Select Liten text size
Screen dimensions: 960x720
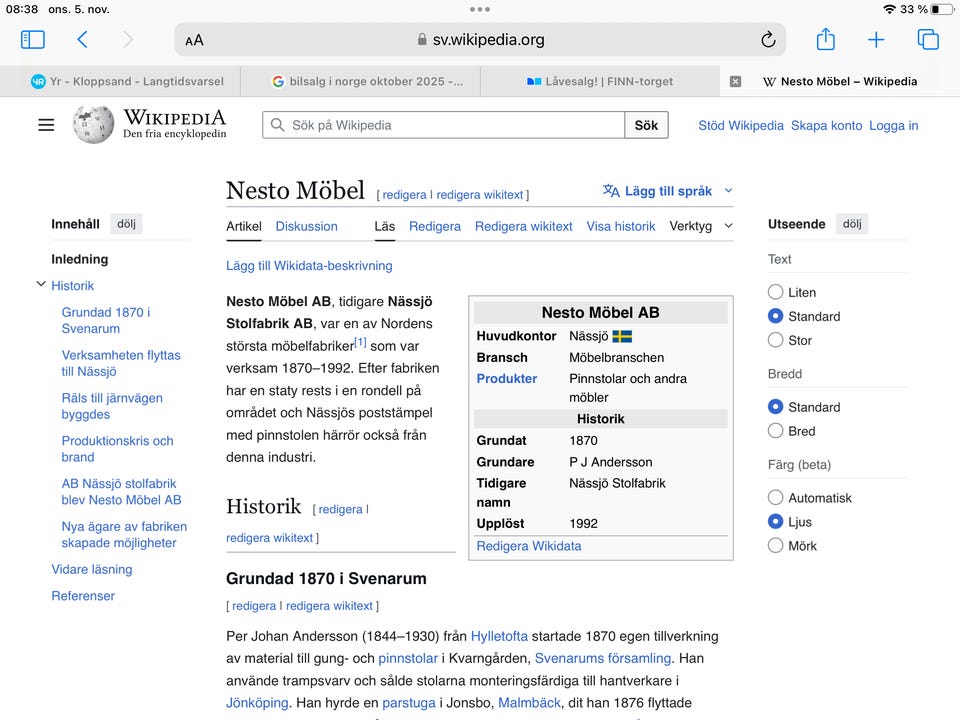tap(775, 292)
